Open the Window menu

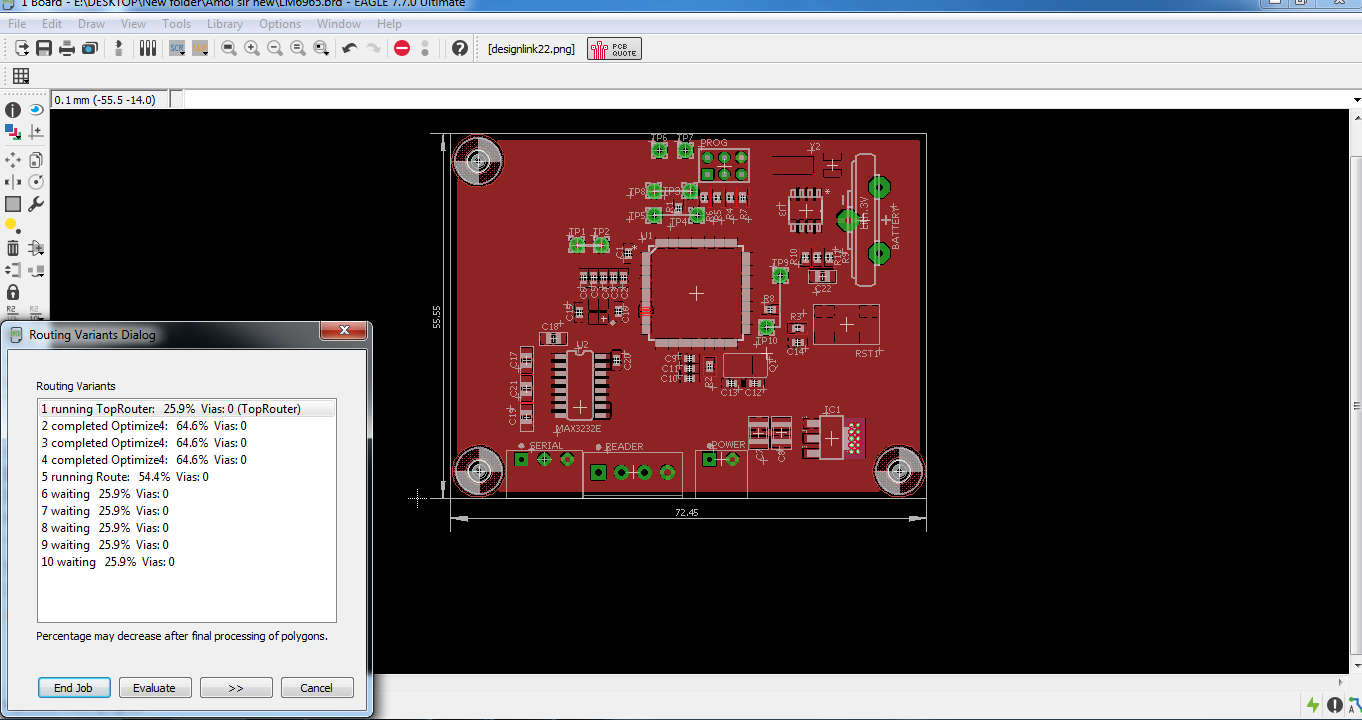[x=339, y=24]
